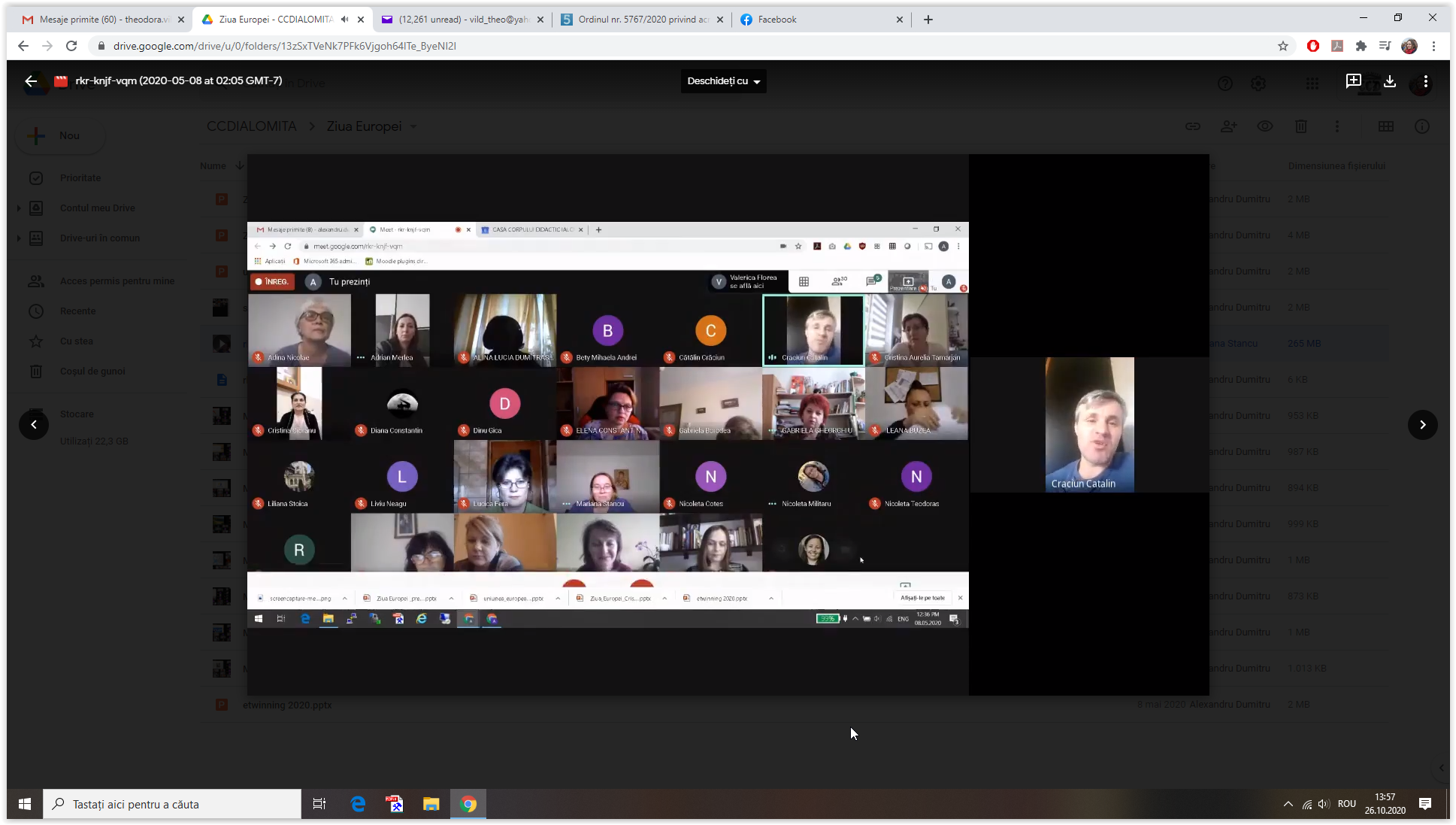This screenshot has width=1456, height=825.
Task: Open the volume control tray icon
Action: tap(1324, 804)
